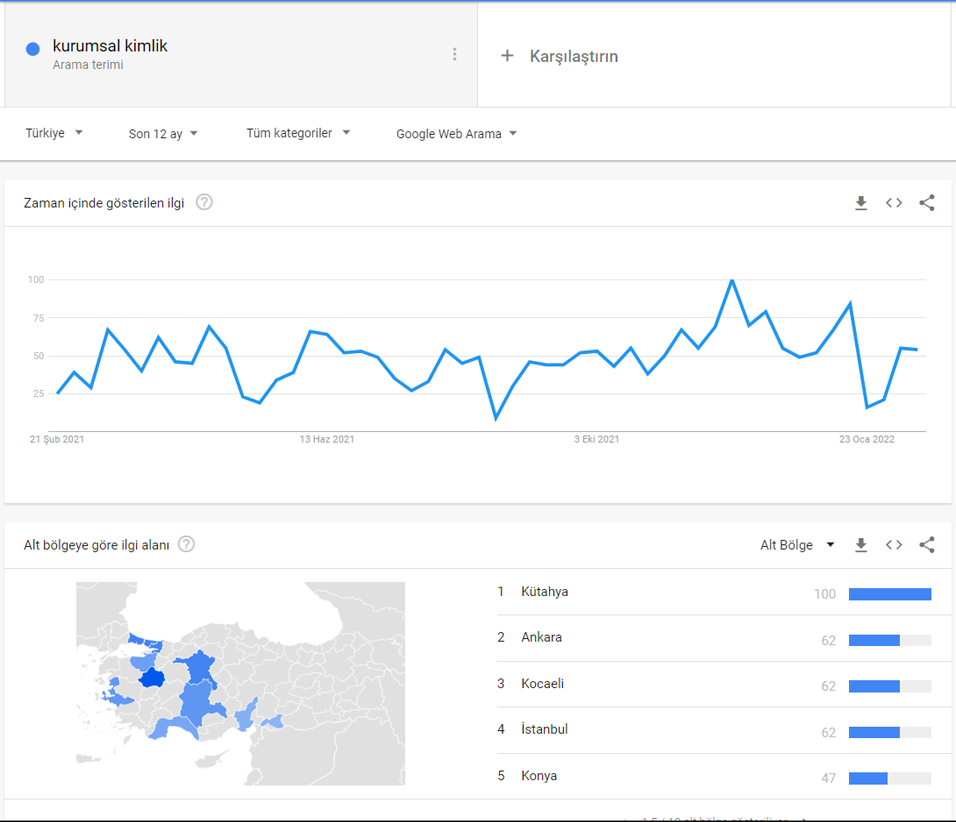The image size is (956, 822).
Task: Download the subregion interest data
Action: [861, 545]
